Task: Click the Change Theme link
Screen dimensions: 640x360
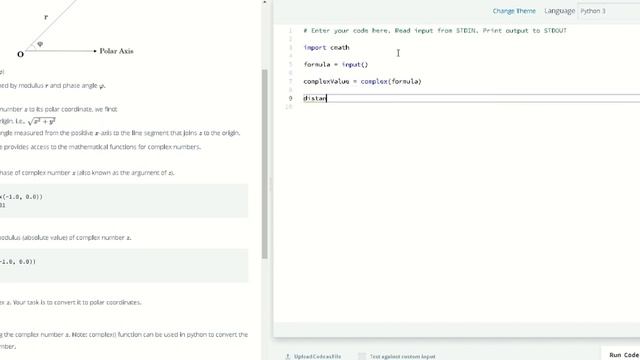Action: click(x=514, y=11)
